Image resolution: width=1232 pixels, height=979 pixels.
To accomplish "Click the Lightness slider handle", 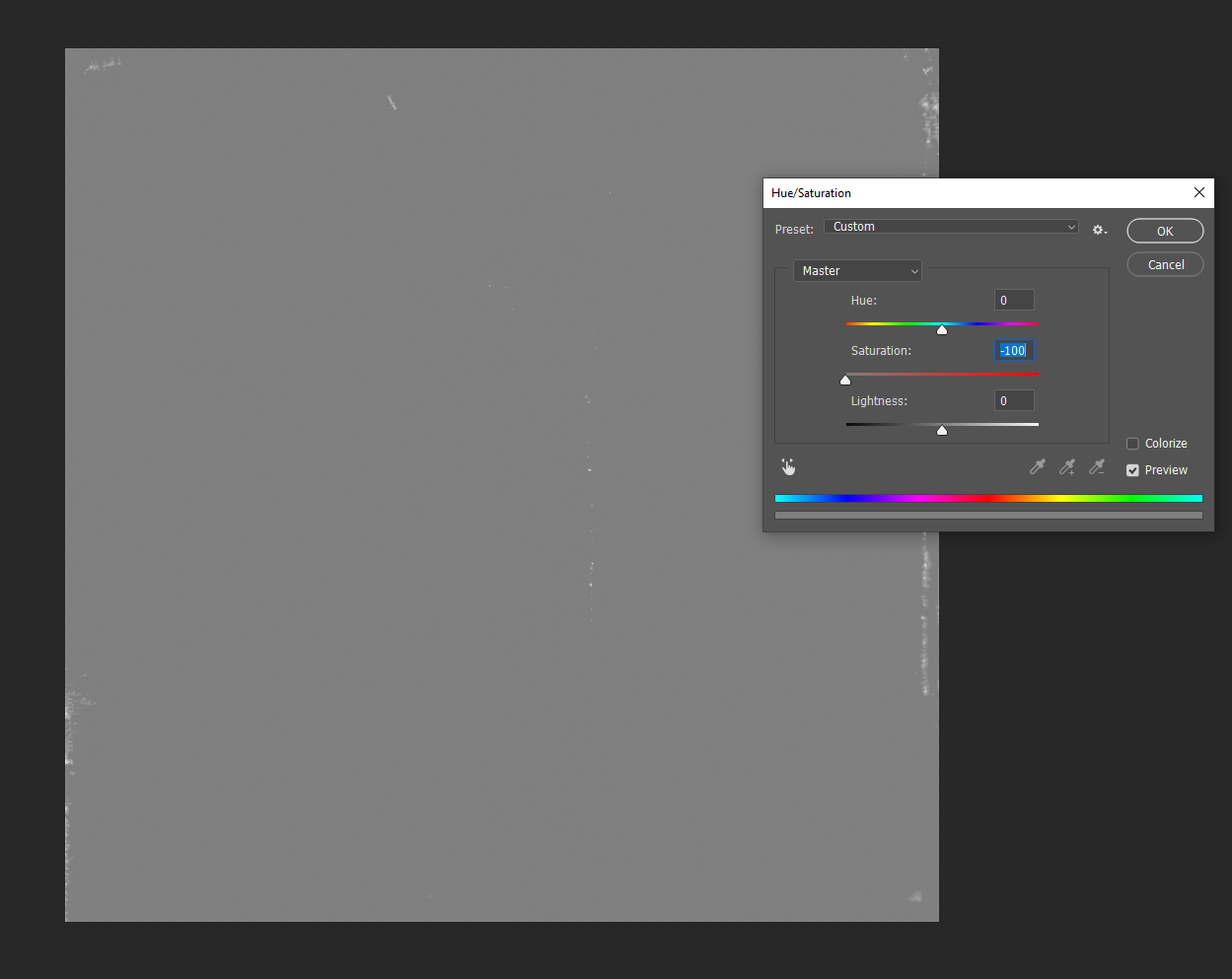I will [x=942, y=430].
